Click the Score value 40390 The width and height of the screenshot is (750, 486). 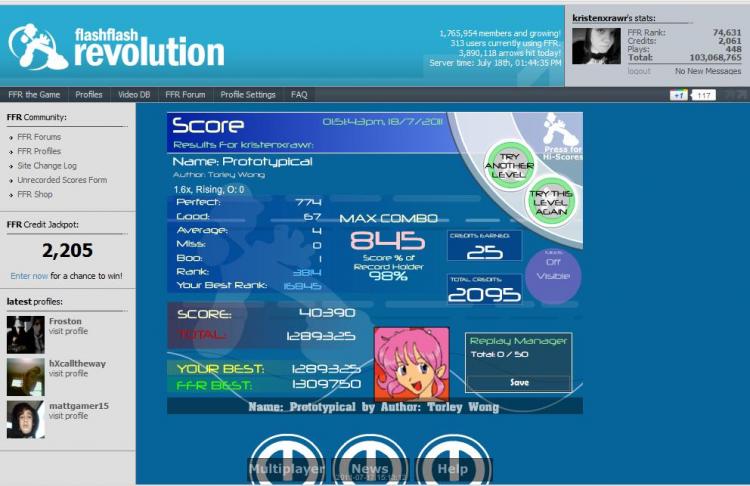[x=327, y=313]
